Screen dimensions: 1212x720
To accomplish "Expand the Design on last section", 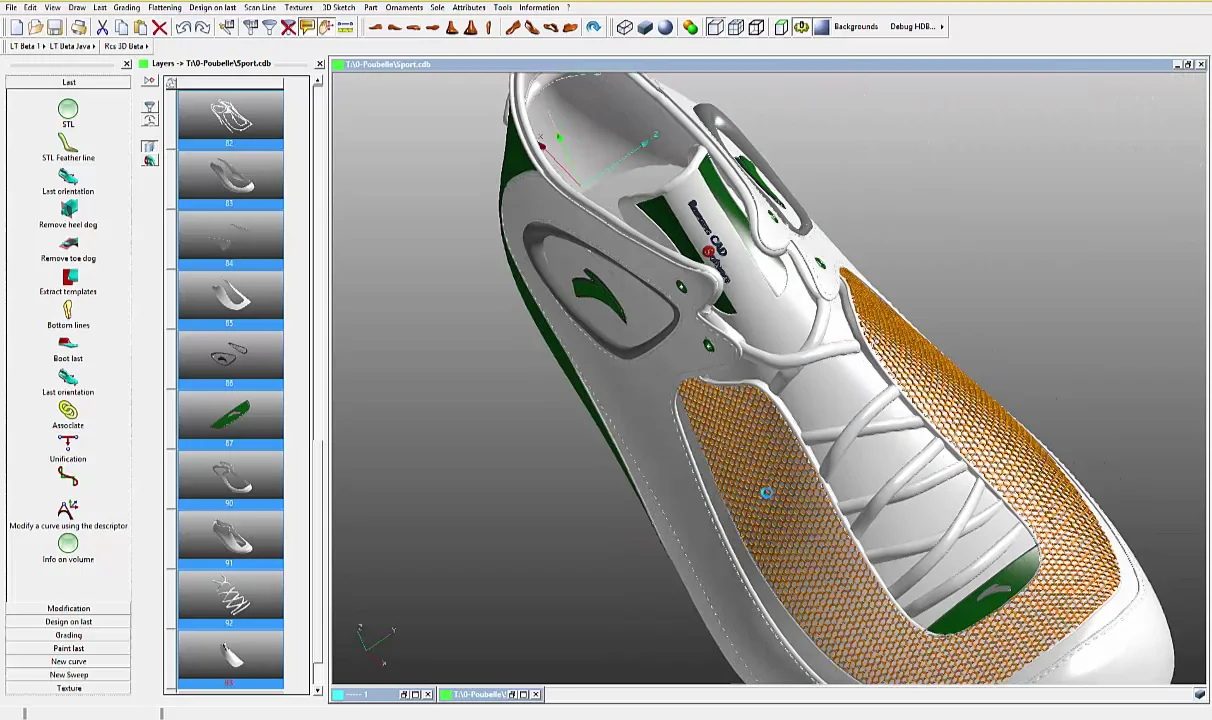I will tap(68, 622).
